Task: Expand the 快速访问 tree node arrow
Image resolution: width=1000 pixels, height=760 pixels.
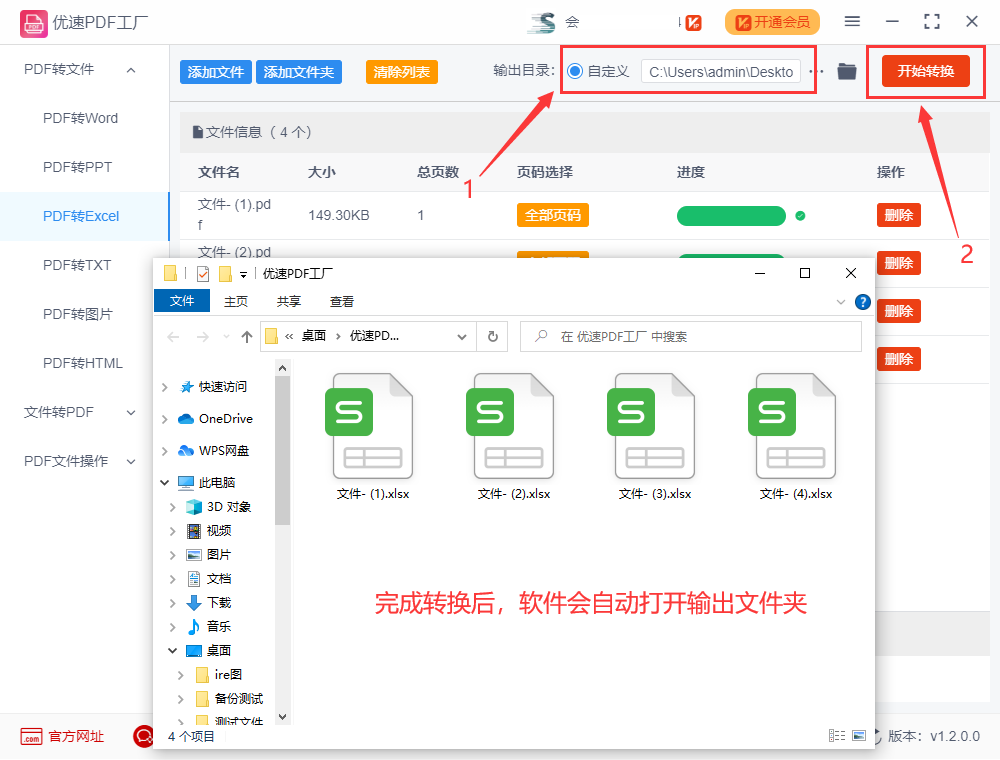Action: 165,387
